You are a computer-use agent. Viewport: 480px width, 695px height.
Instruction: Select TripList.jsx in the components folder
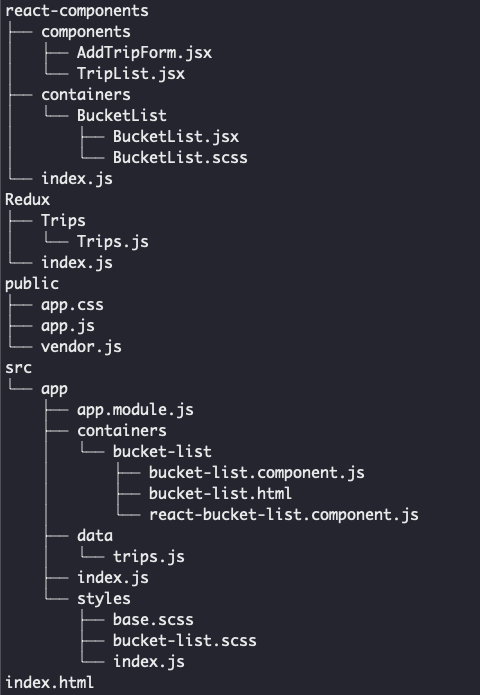131,74
